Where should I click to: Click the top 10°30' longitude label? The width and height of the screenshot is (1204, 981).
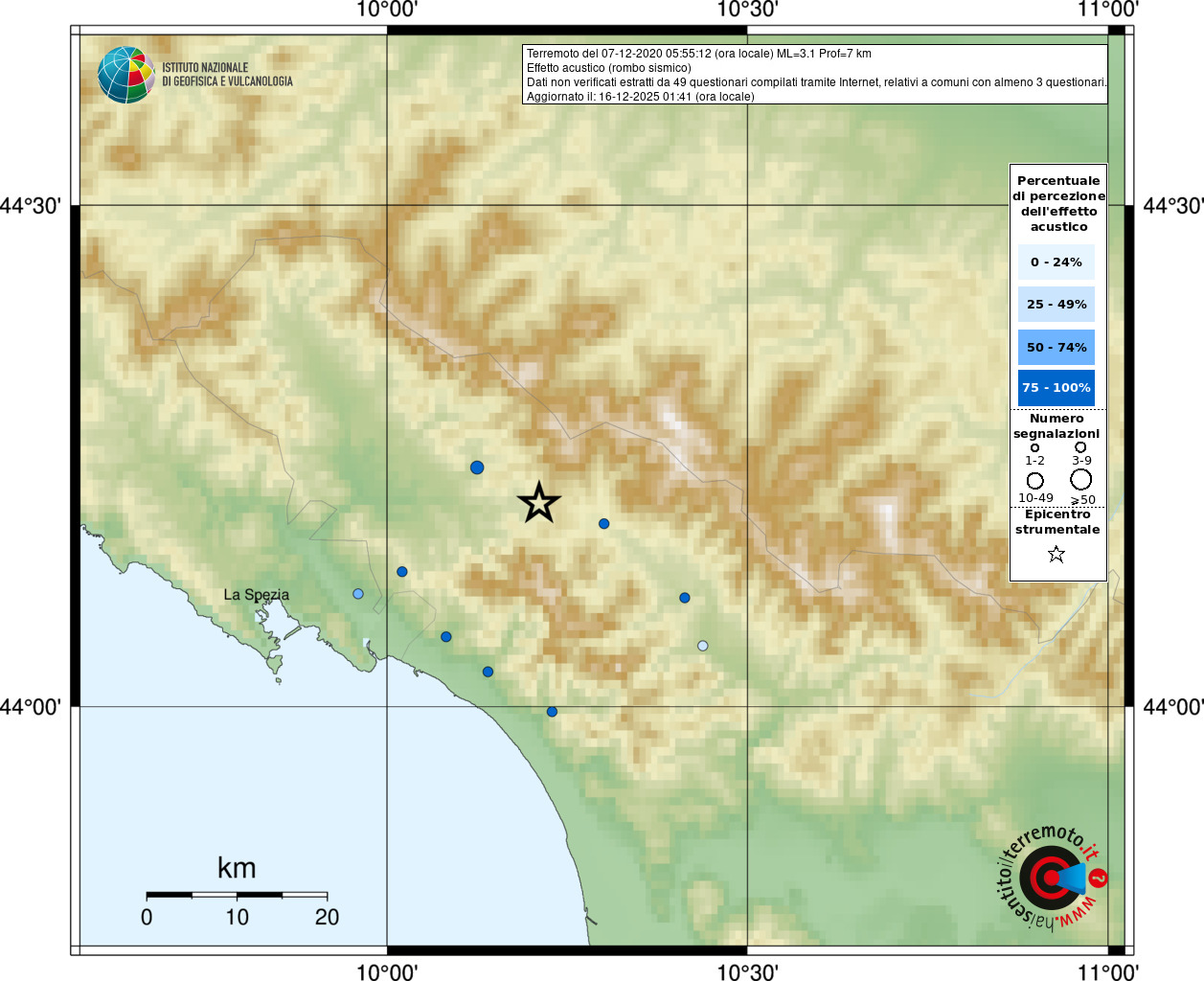pyautogui.click(x=747, y=10)
